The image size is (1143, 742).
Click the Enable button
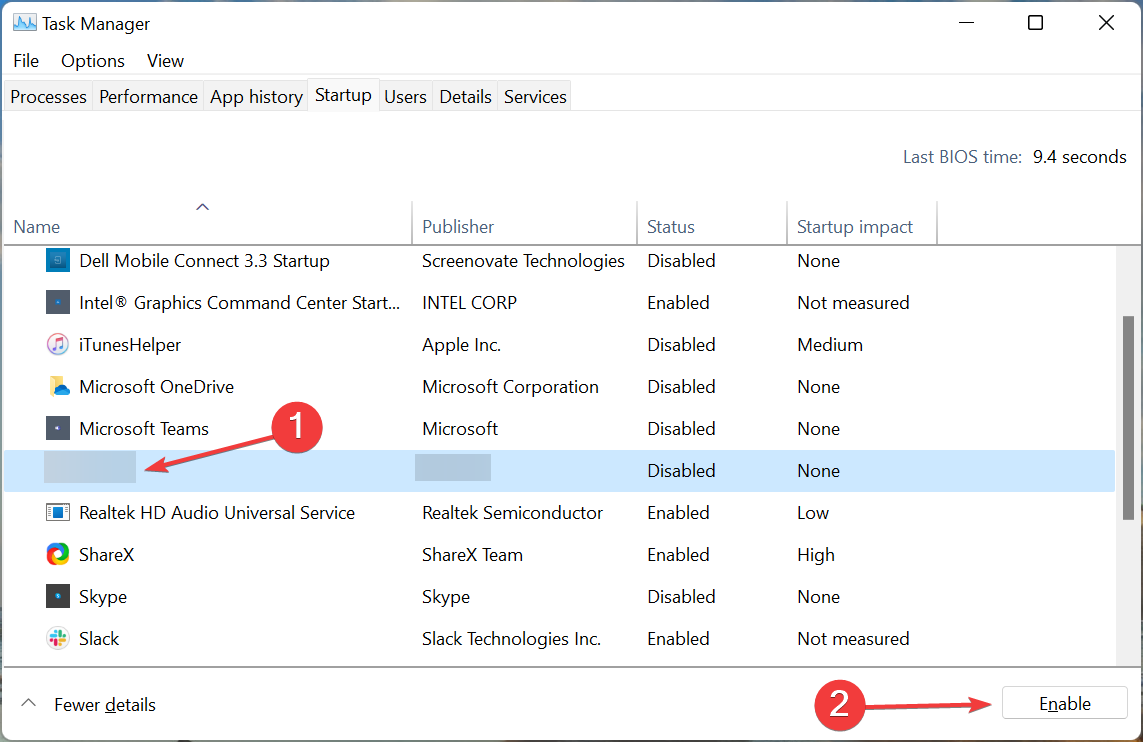(x=1064, y=703)
